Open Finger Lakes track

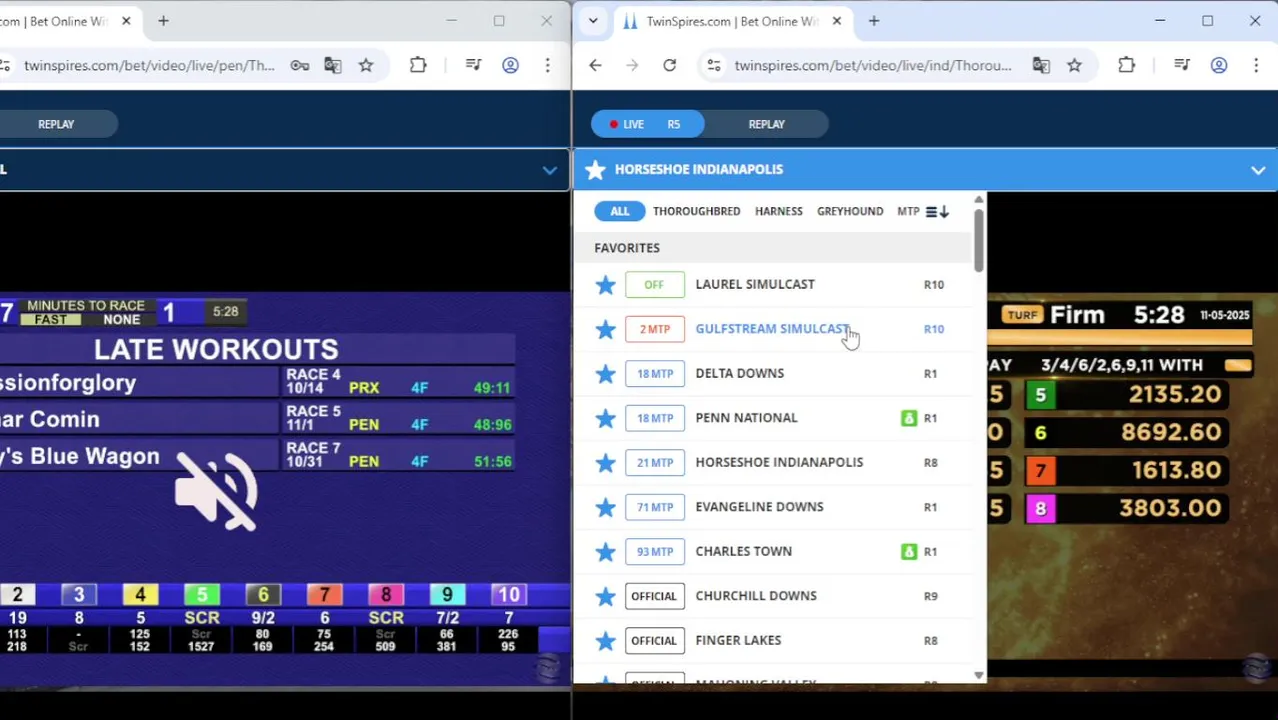coord(739,640)
